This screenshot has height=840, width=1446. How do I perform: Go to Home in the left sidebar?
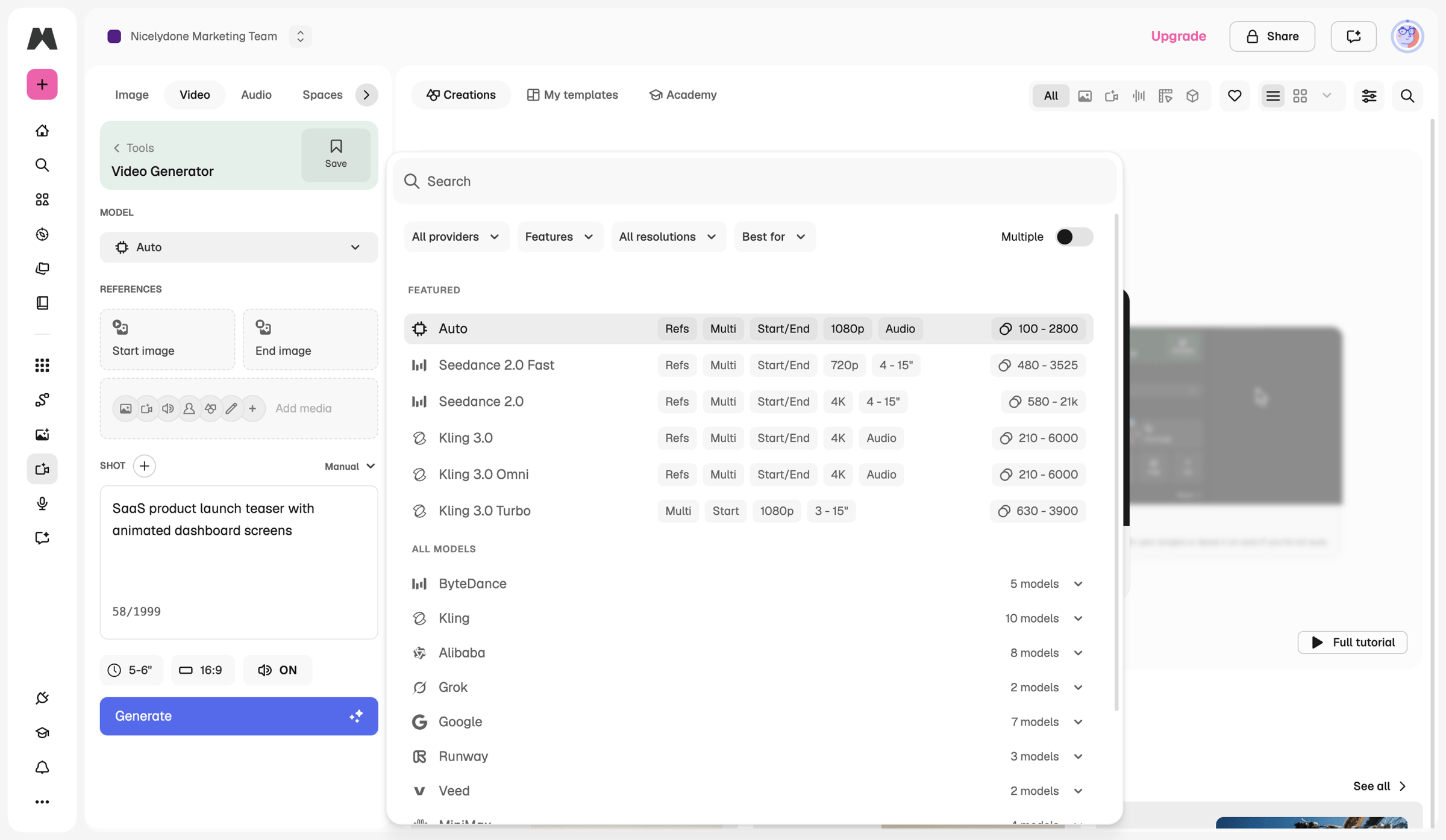point(42,131)
